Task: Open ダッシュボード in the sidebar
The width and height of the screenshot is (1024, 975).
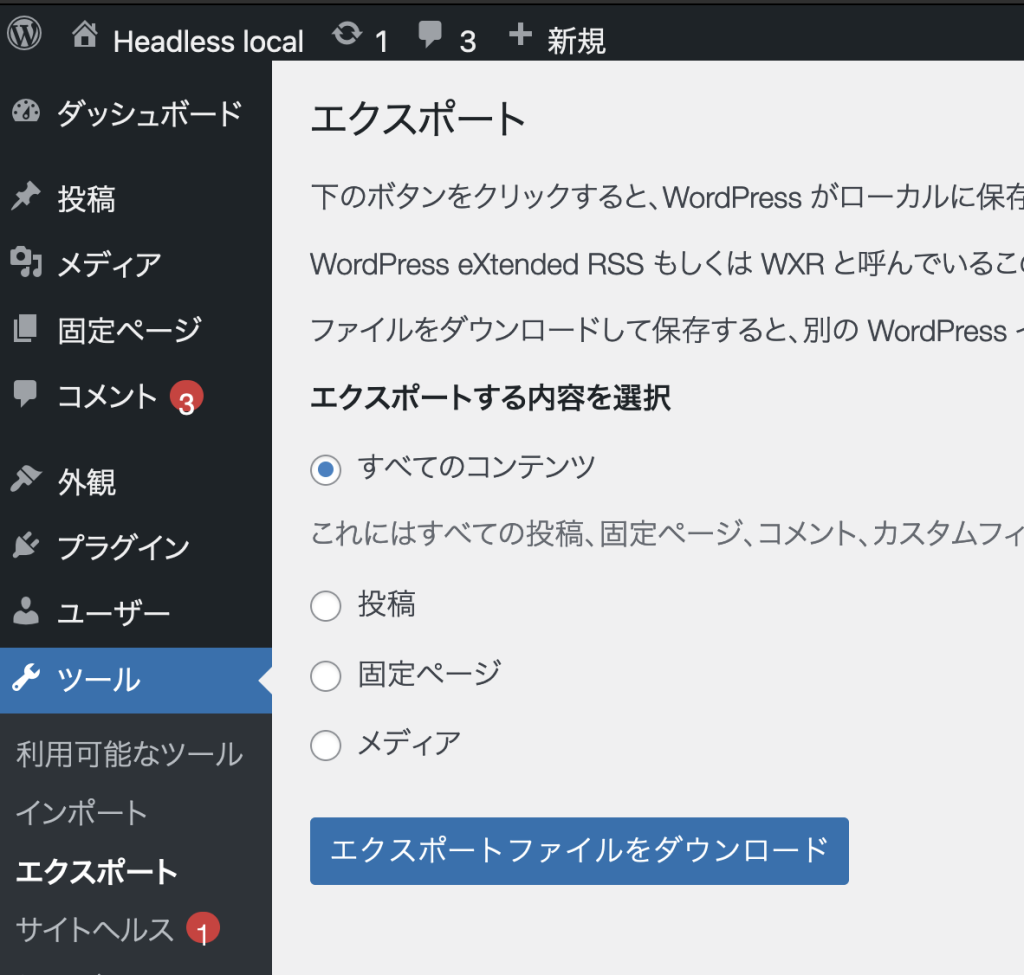Action: pyautogui.click(x=136, y=113)
